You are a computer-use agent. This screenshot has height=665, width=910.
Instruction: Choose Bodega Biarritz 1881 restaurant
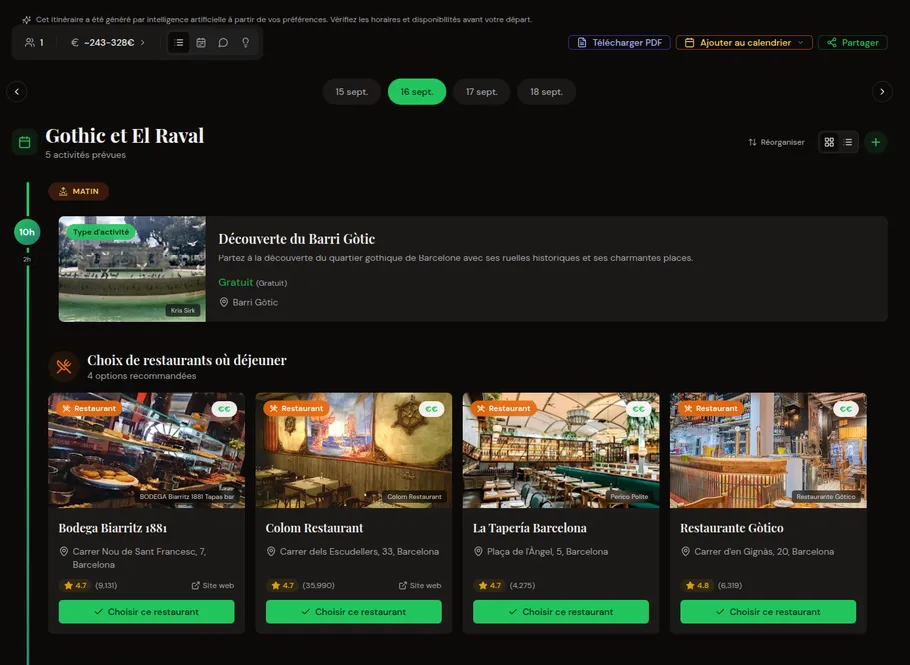[146, 612]
